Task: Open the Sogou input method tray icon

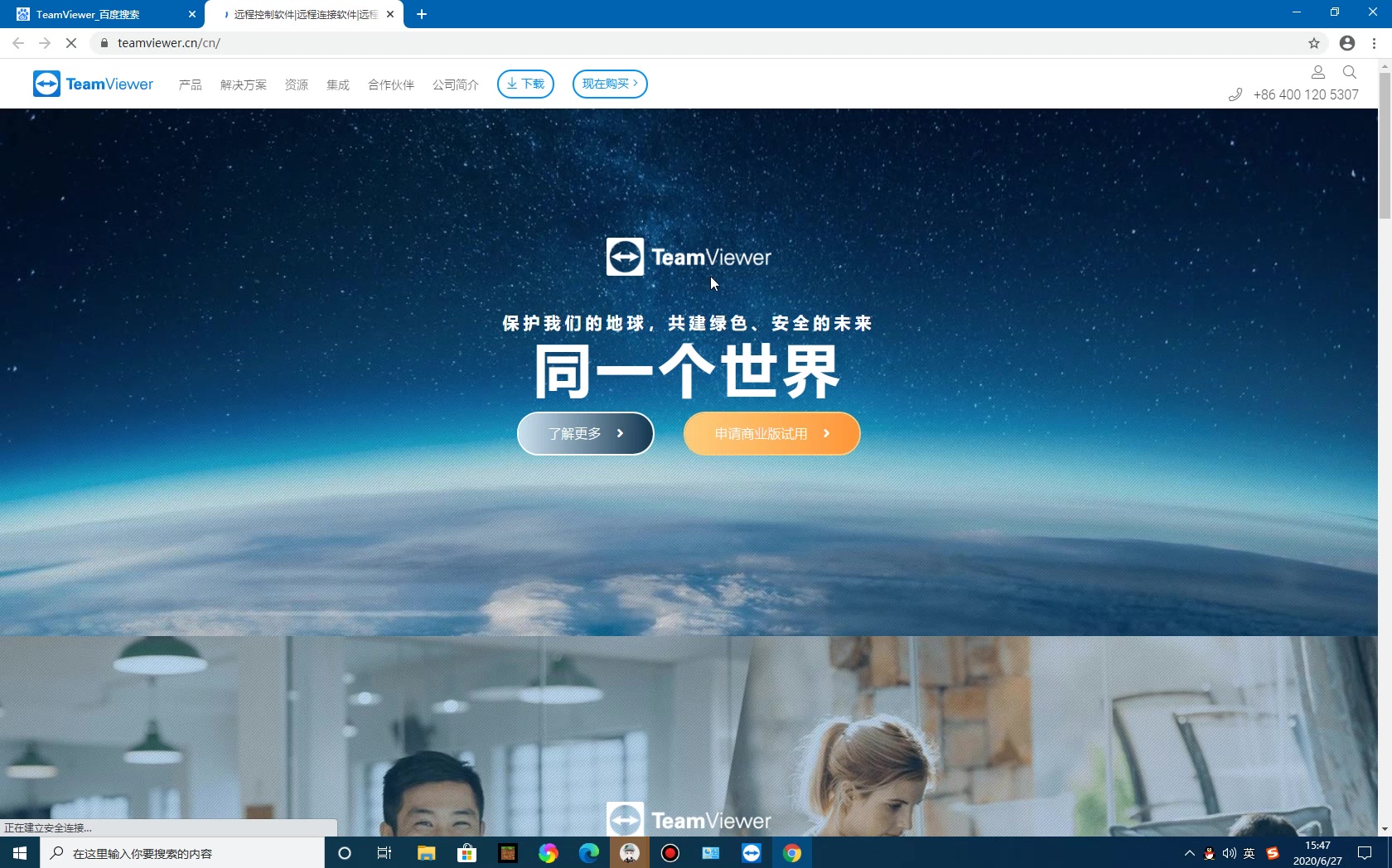Action: [x=1273, y=853]
